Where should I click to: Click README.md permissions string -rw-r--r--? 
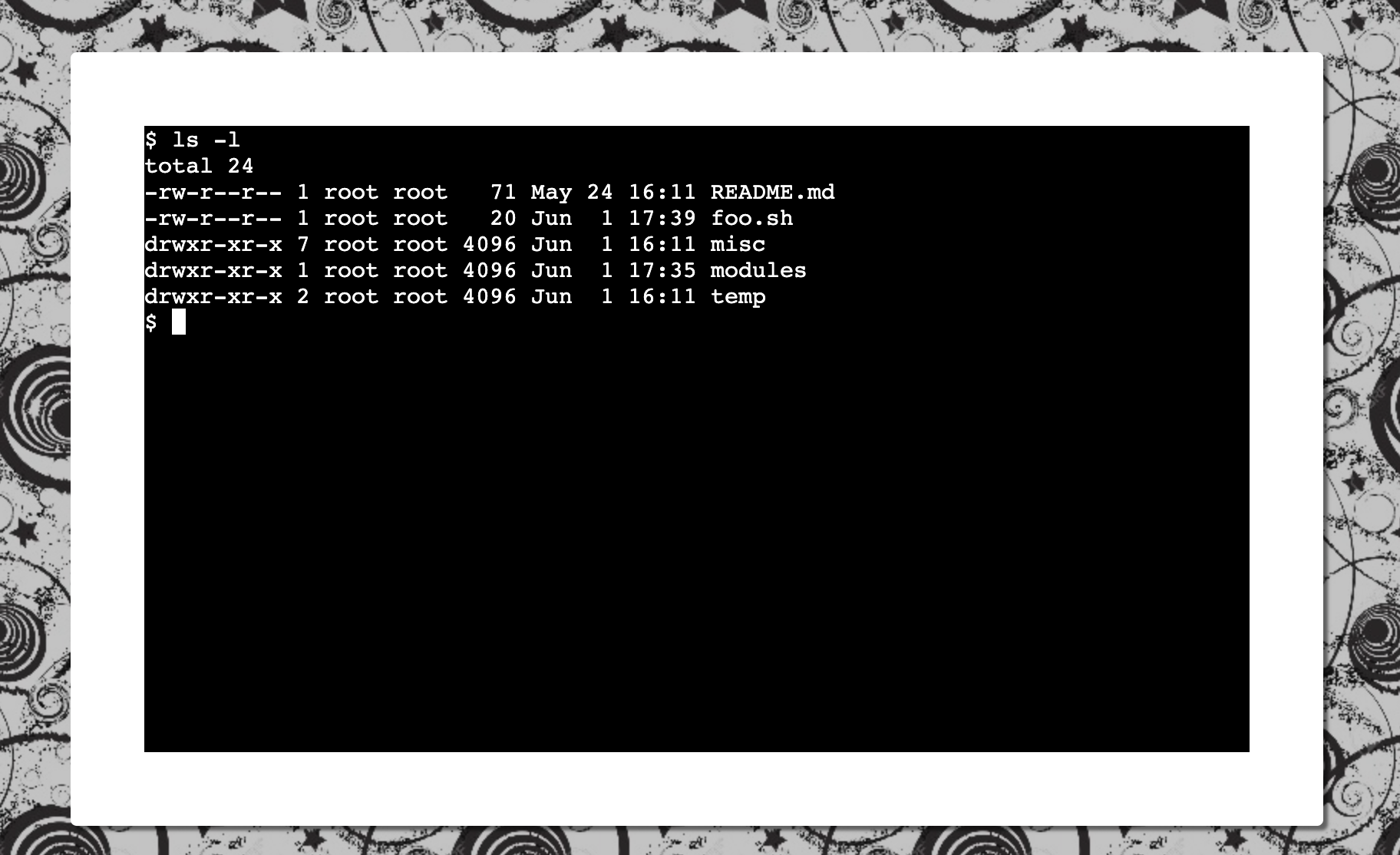point(213,192)
